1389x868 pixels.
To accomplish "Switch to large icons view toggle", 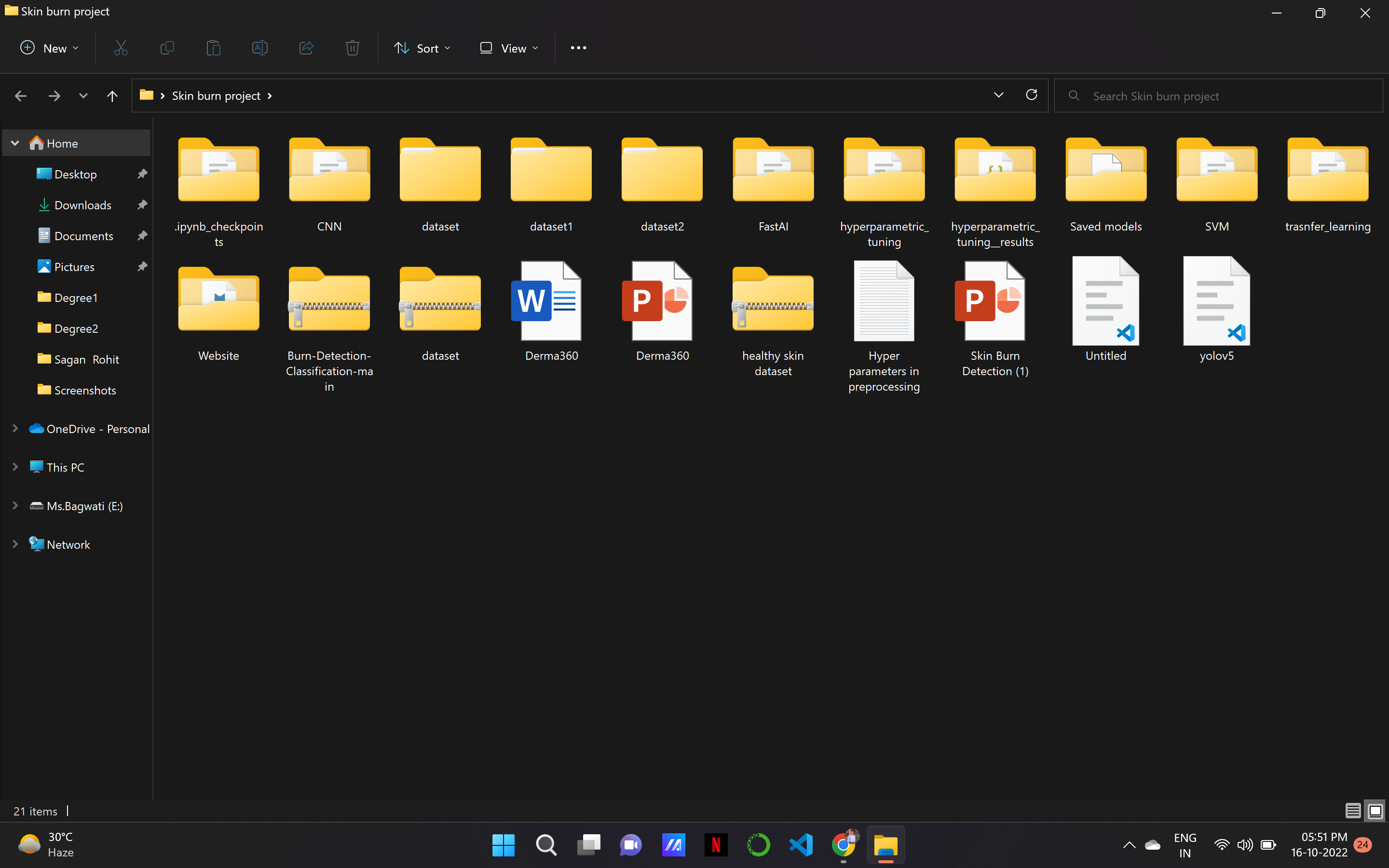I will point(1375,811).
